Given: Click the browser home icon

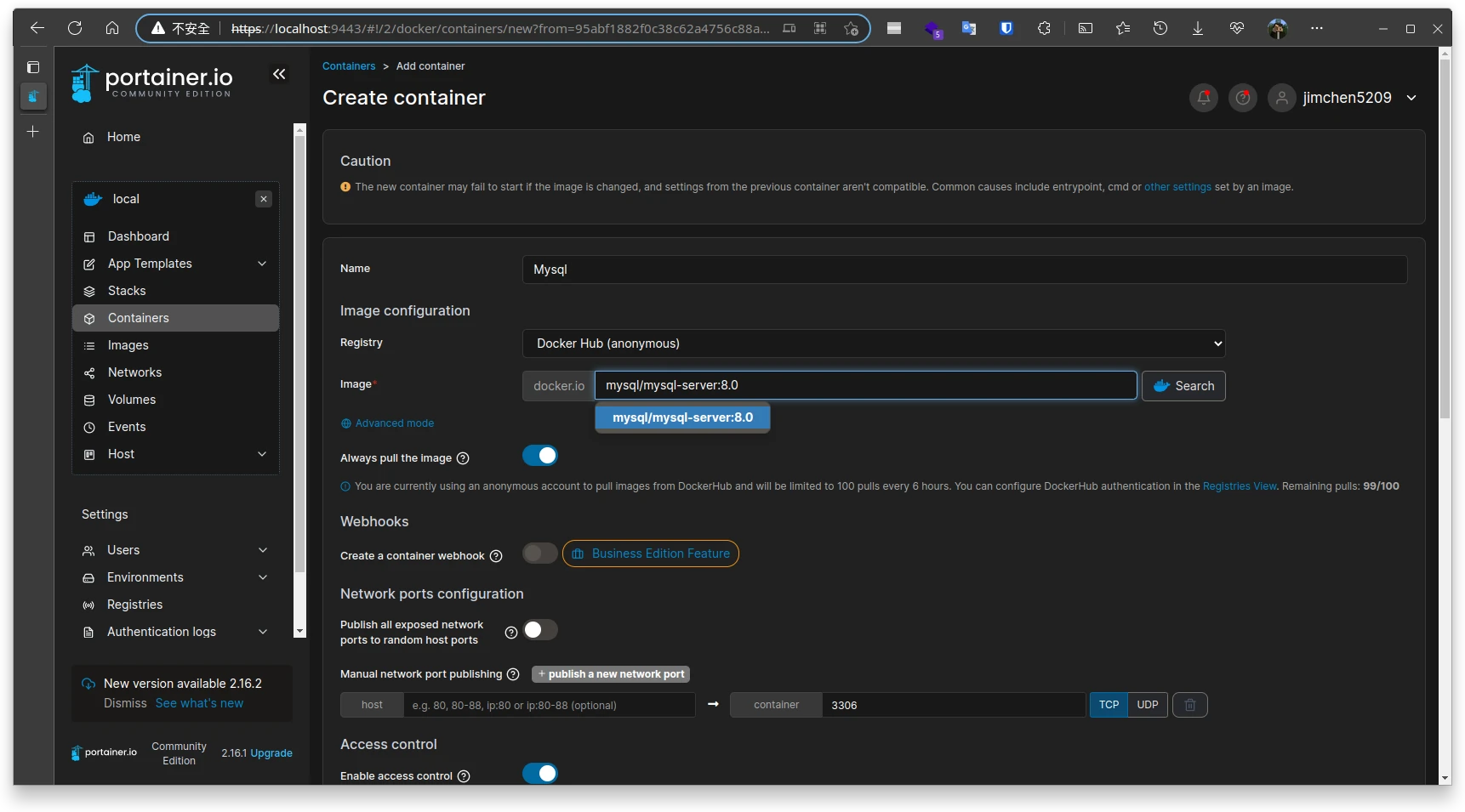Looking at the screenshot, I should [x=112, y=28].
